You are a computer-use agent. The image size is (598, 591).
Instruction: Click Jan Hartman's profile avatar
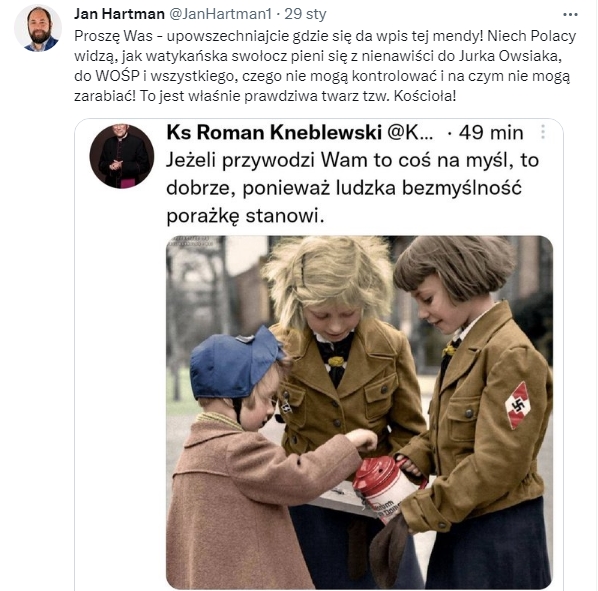click(x=38, y=28)
